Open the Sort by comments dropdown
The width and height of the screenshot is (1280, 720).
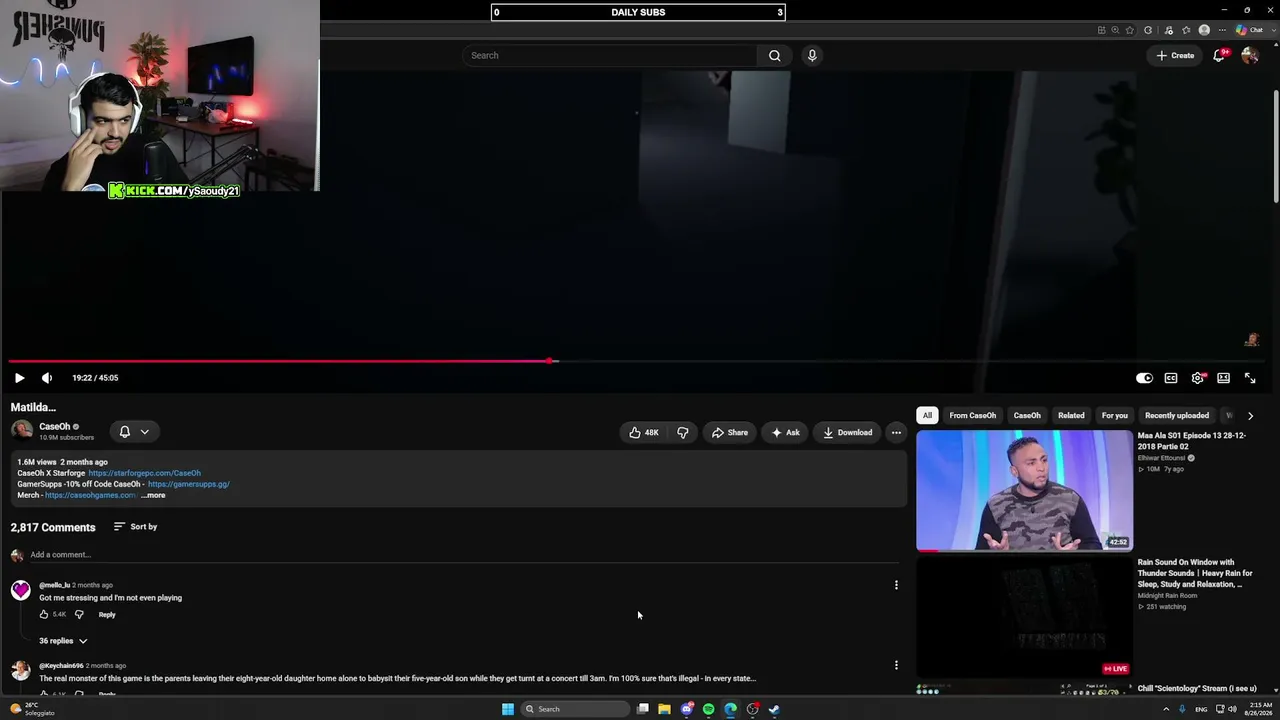(x=135, y=527)
